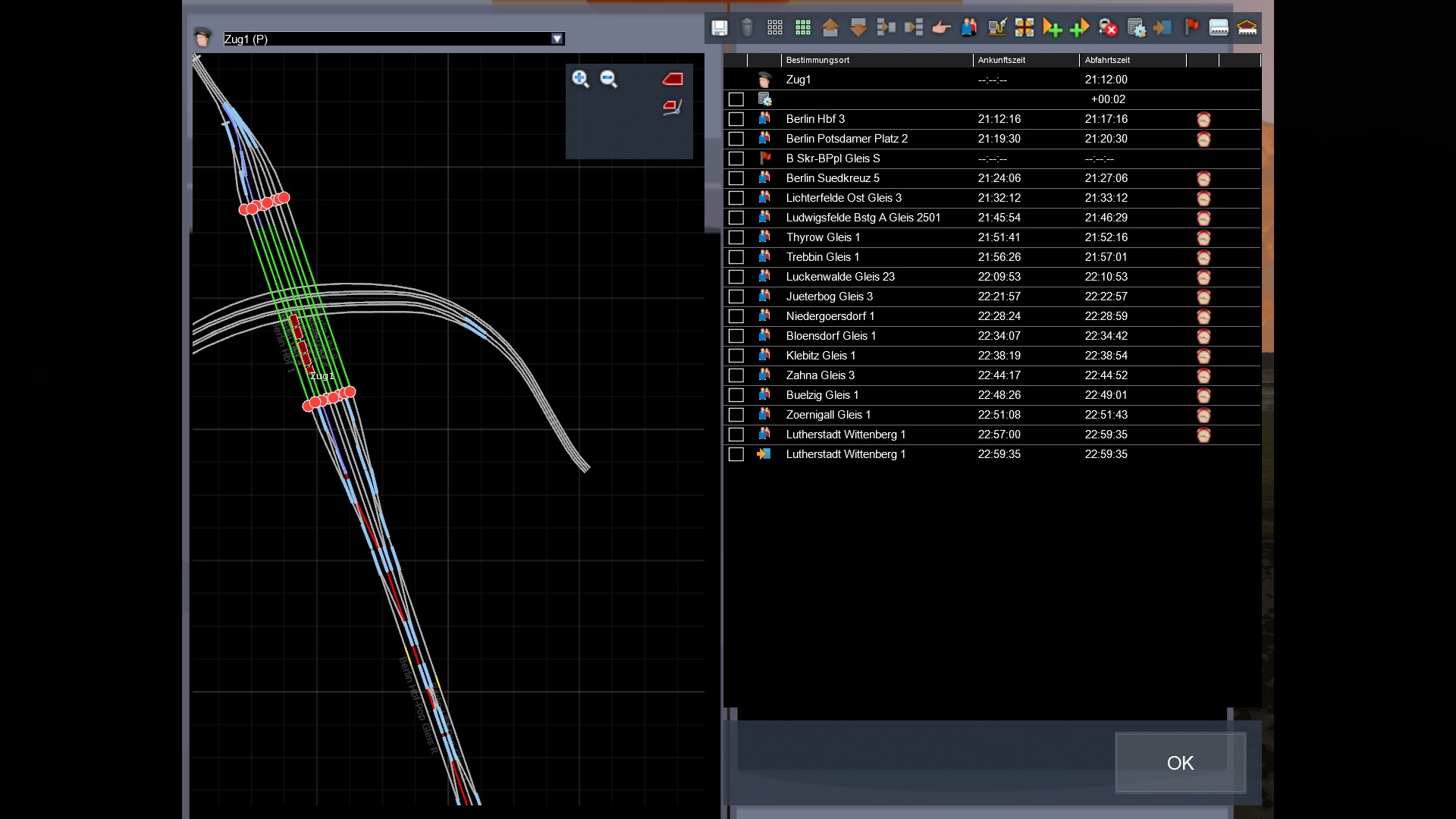Screen dimensions: 1456x819
Task: Click the zoom out magnifier on map
Action: coord(608,79)
